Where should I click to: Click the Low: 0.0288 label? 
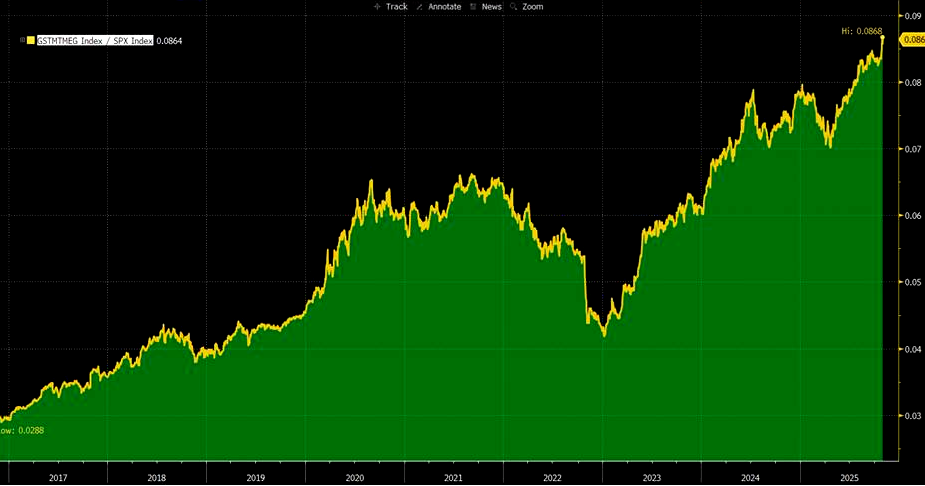pyautogui.click(x=22, y=430)
